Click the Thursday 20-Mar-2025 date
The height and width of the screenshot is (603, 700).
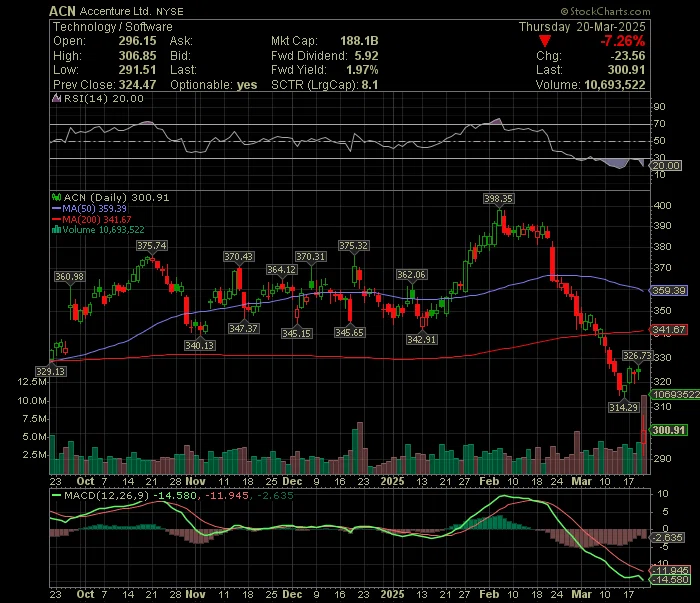click(x=582, y=27)
